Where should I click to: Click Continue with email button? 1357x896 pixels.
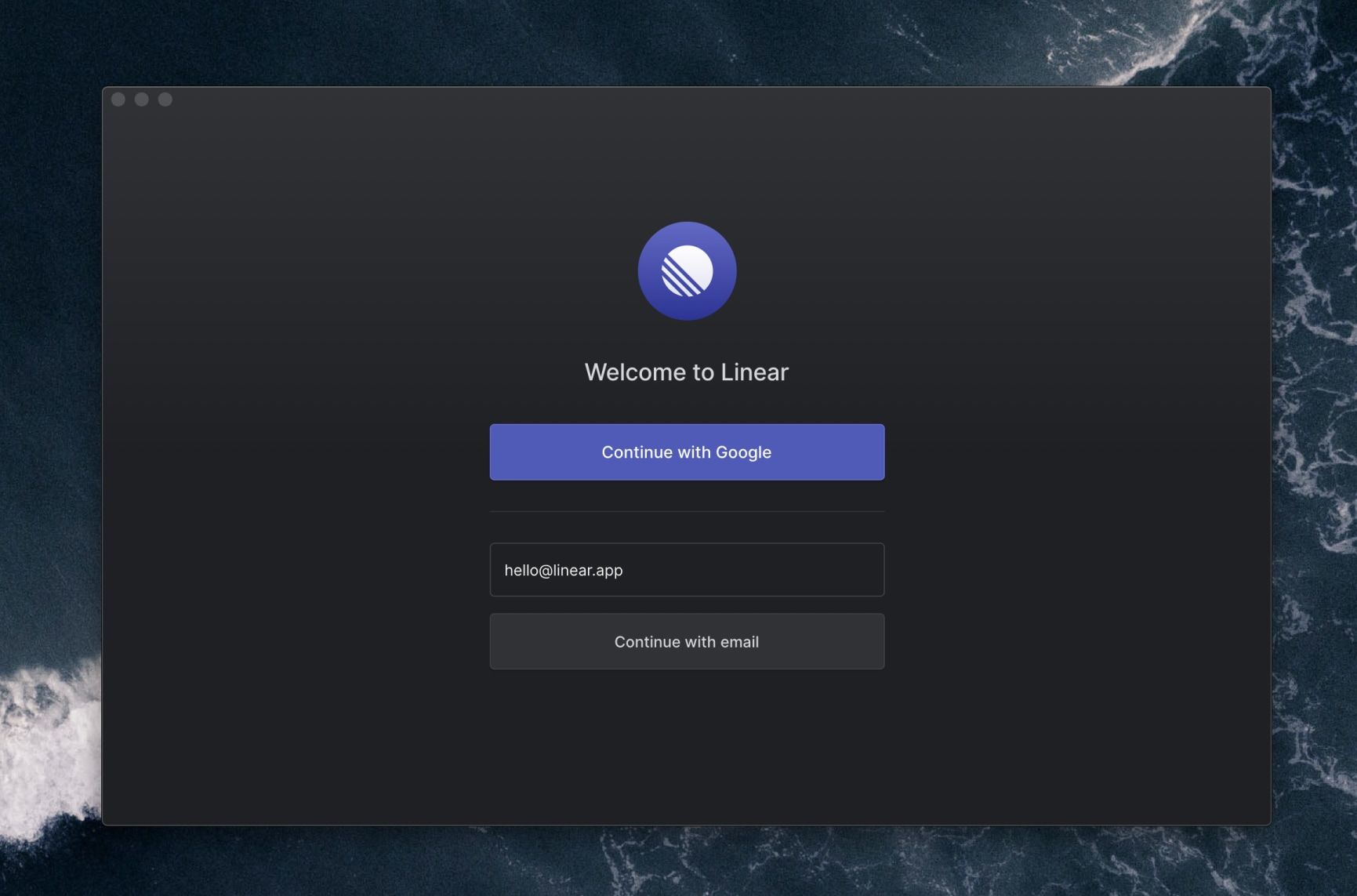click(687, 642)
